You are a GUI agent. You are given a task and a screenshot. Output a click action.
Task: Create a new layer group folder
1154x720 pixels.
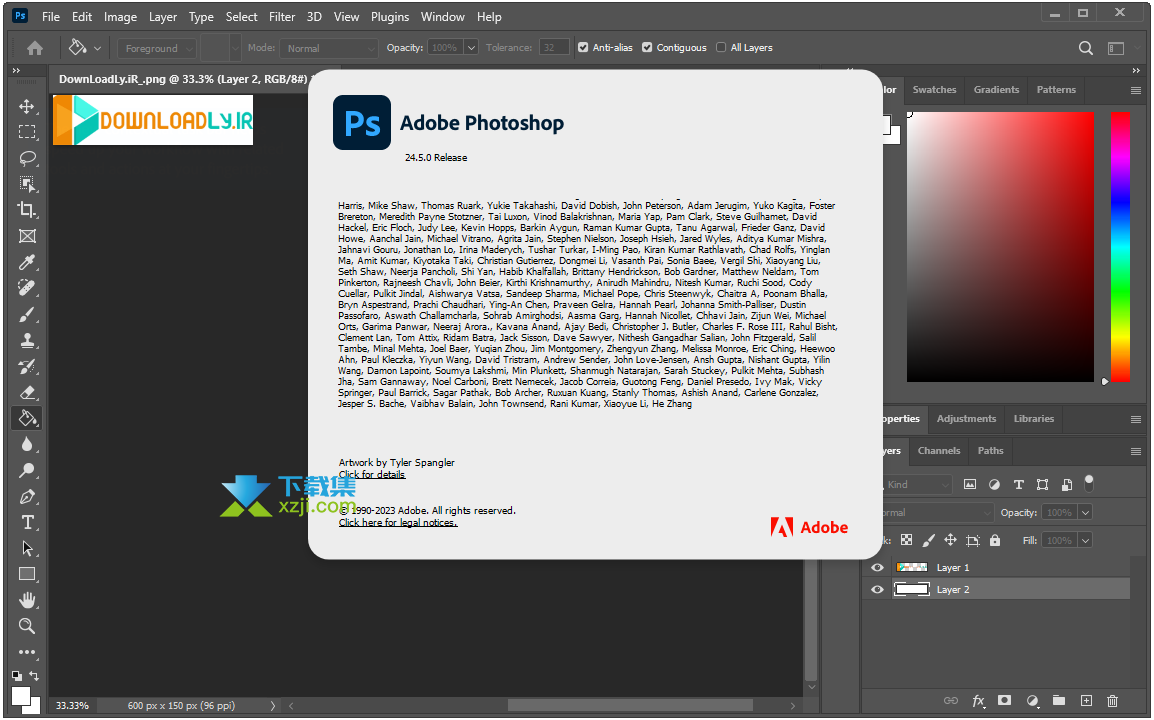click(1058, 701)
